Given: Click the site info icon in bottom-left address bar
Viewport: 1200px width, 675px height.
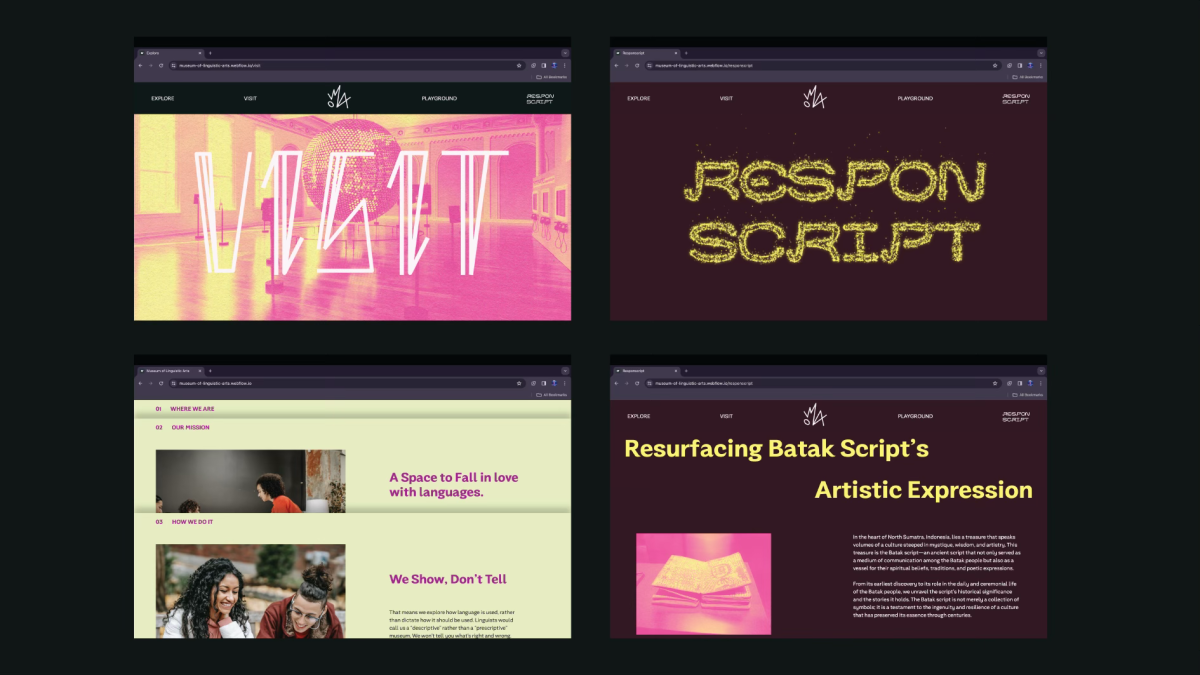Looking at the screenshot, I should pyautogui.click(x=173, y=383).
